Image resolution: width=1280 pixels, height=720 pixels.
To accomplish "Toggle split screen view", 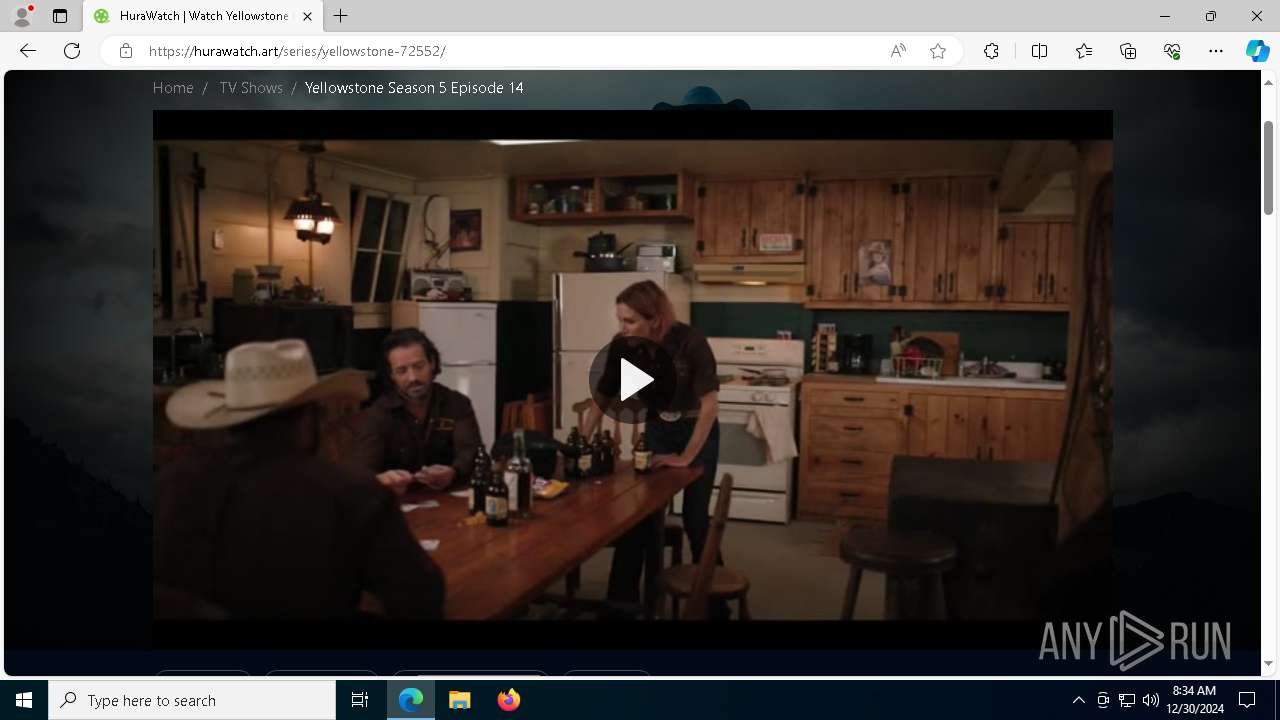I will [1039, 51].
